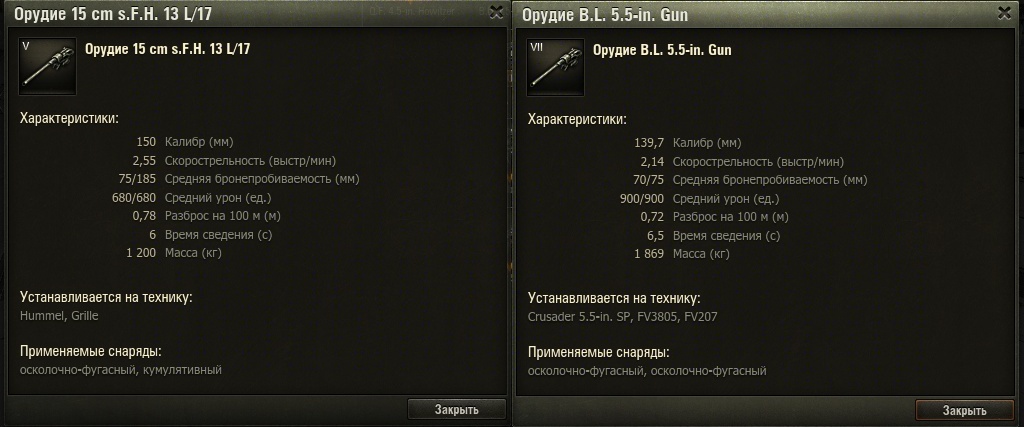Click Закрыть in the B.L. 5.5-in. Gun window

point(965,411)
